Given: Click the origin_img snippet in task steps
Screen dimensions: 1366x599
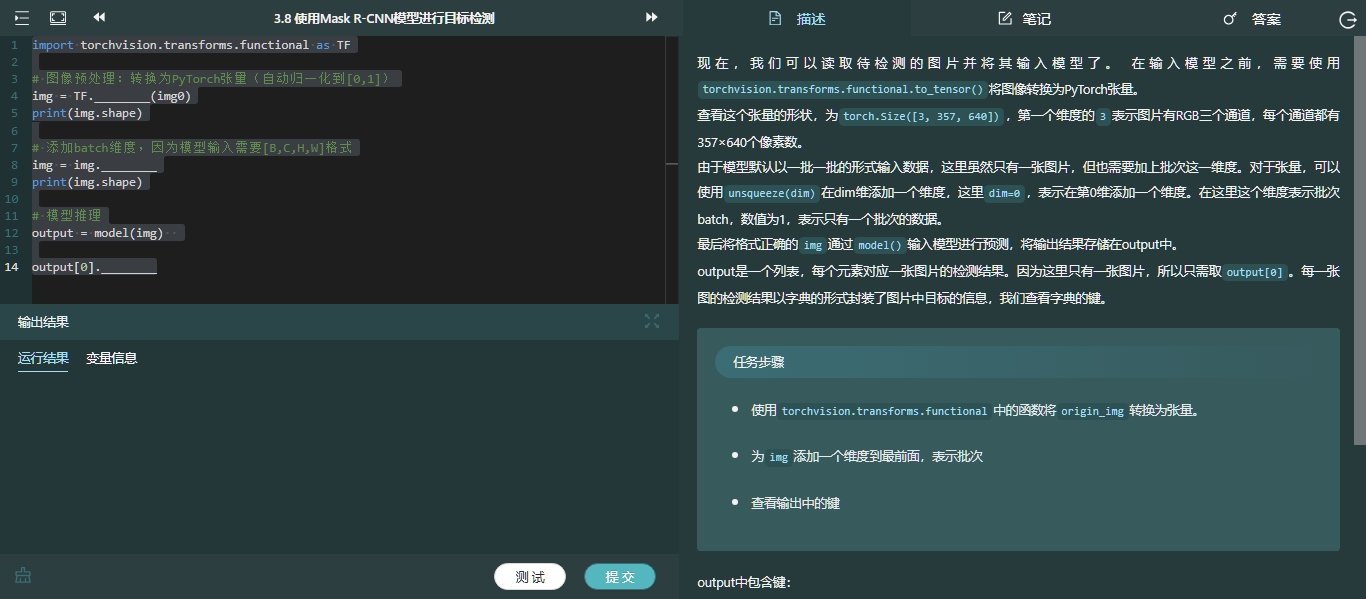Looking at the screenshot, I should pyautogui.click(x=1092, y=411).
